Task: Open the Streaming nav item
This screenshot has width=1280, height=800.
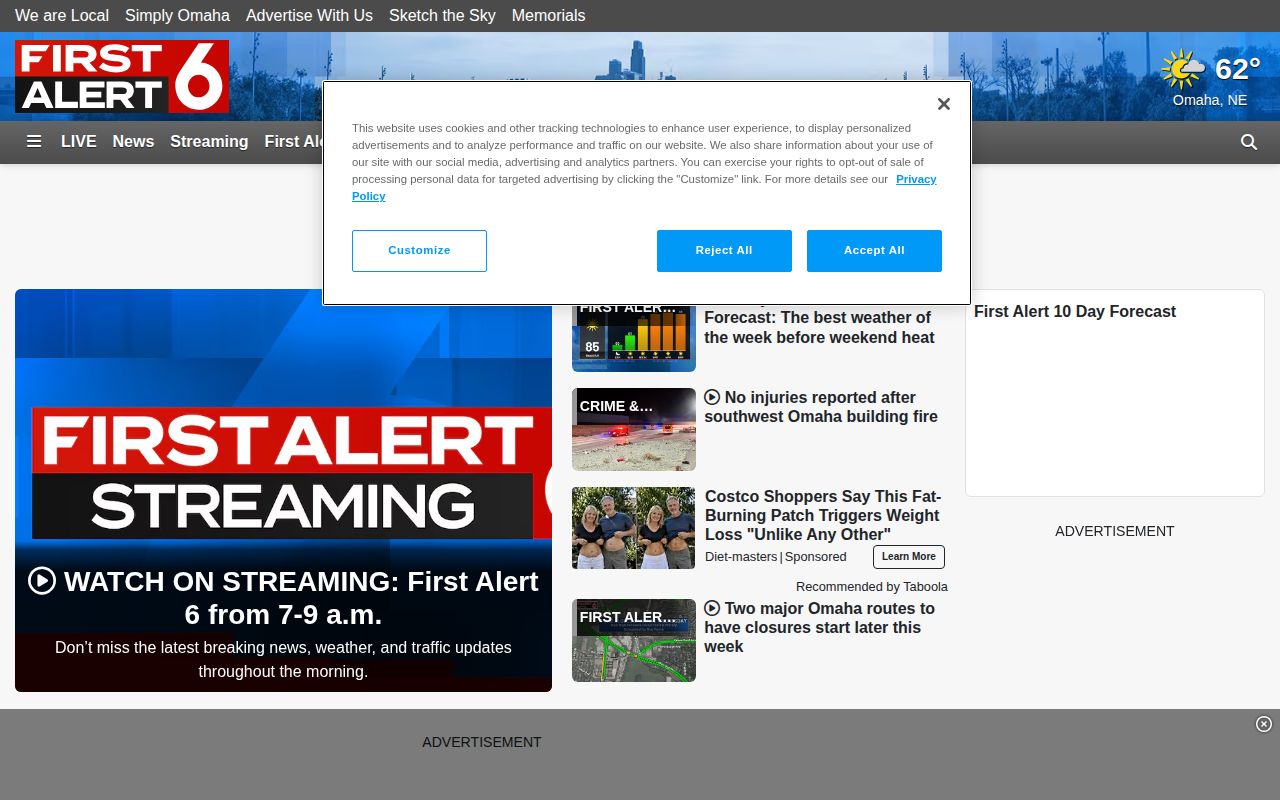Action: pyautogui.click(x=209, y=142)
